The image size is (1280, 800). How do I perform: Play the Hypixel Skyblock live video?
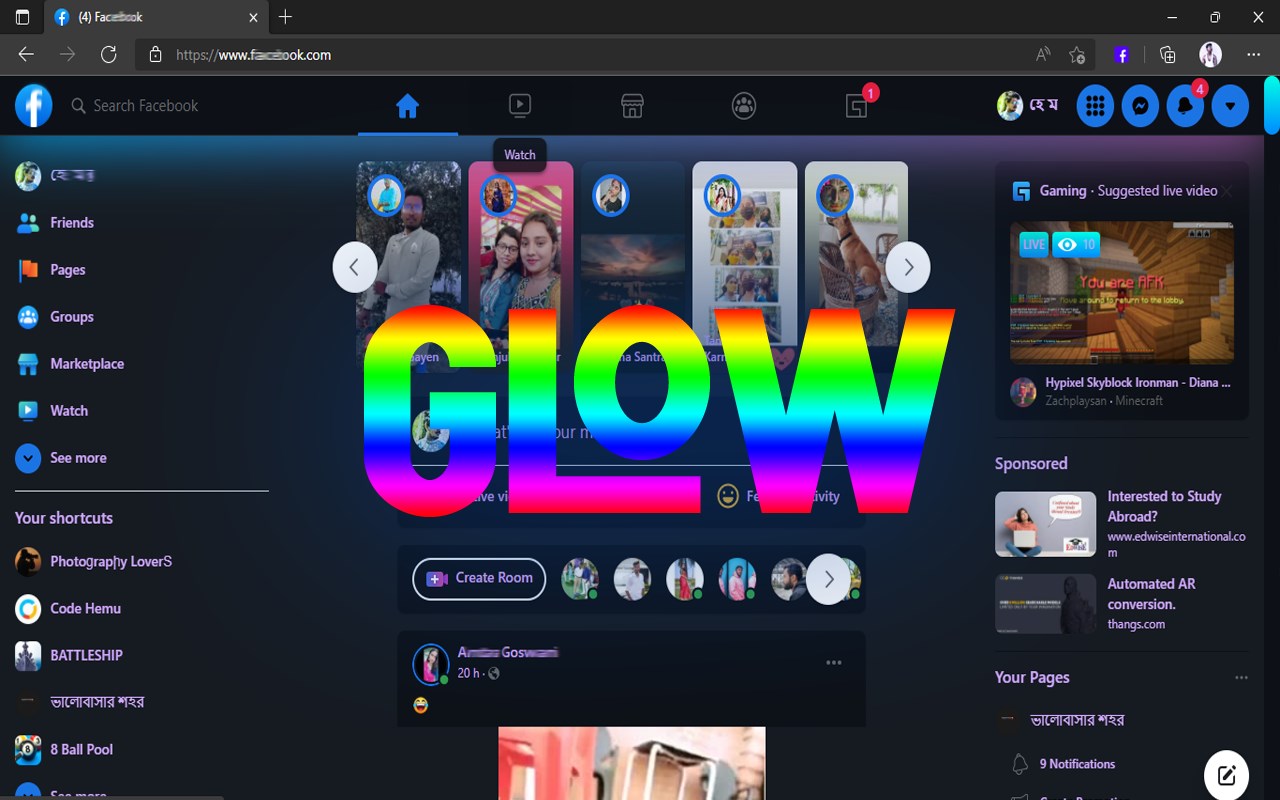(1122, 292)
